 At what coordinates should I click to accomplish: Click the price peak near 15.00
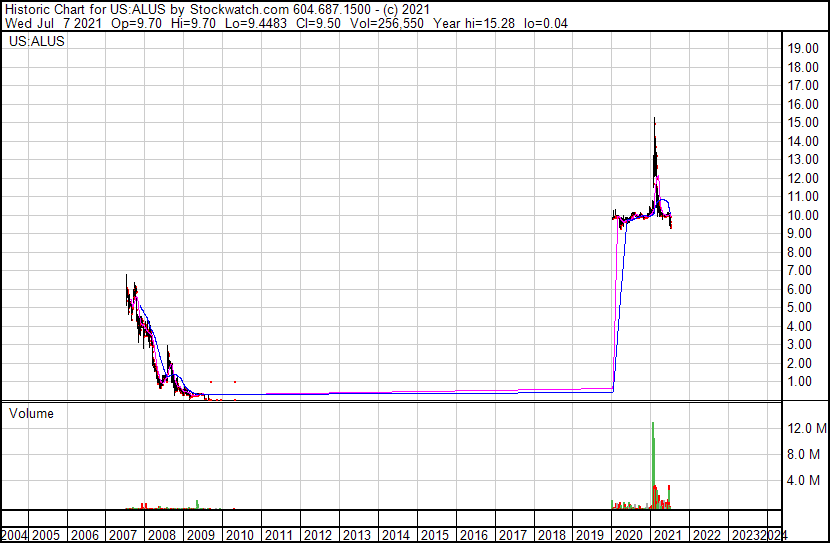click(654, 121)
